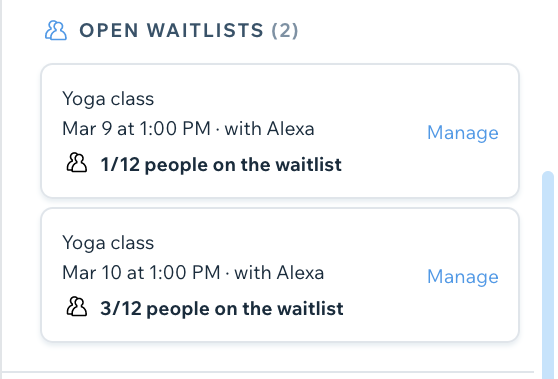Click the people icon beside 3/12 waitlist
The image size is (558, 379).
click(77, 306)
